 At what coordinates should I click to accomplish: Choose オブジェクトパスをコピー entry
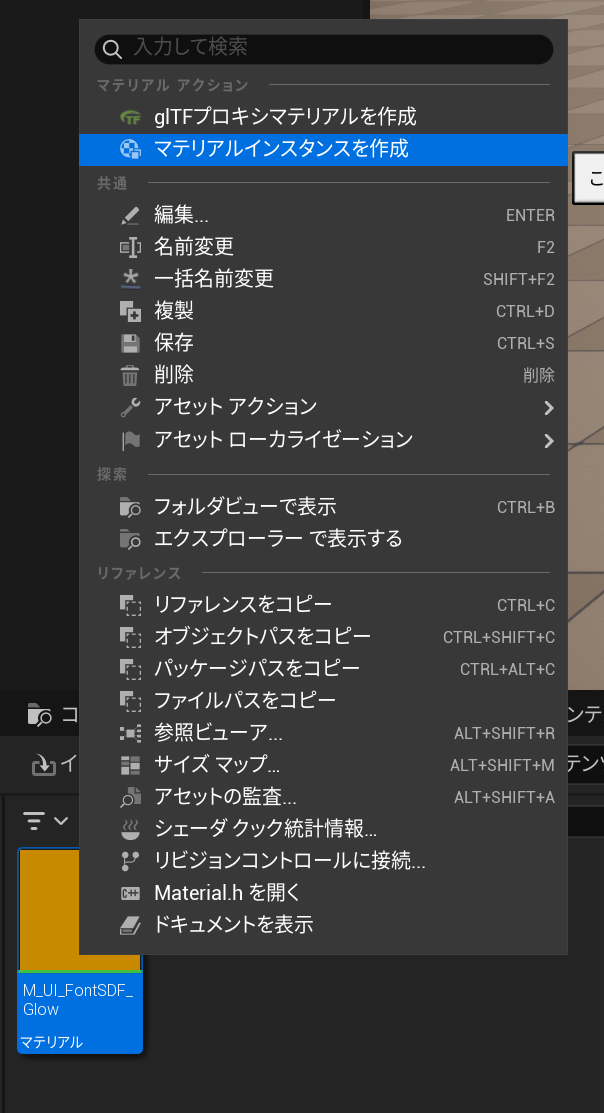coord(323,637)
